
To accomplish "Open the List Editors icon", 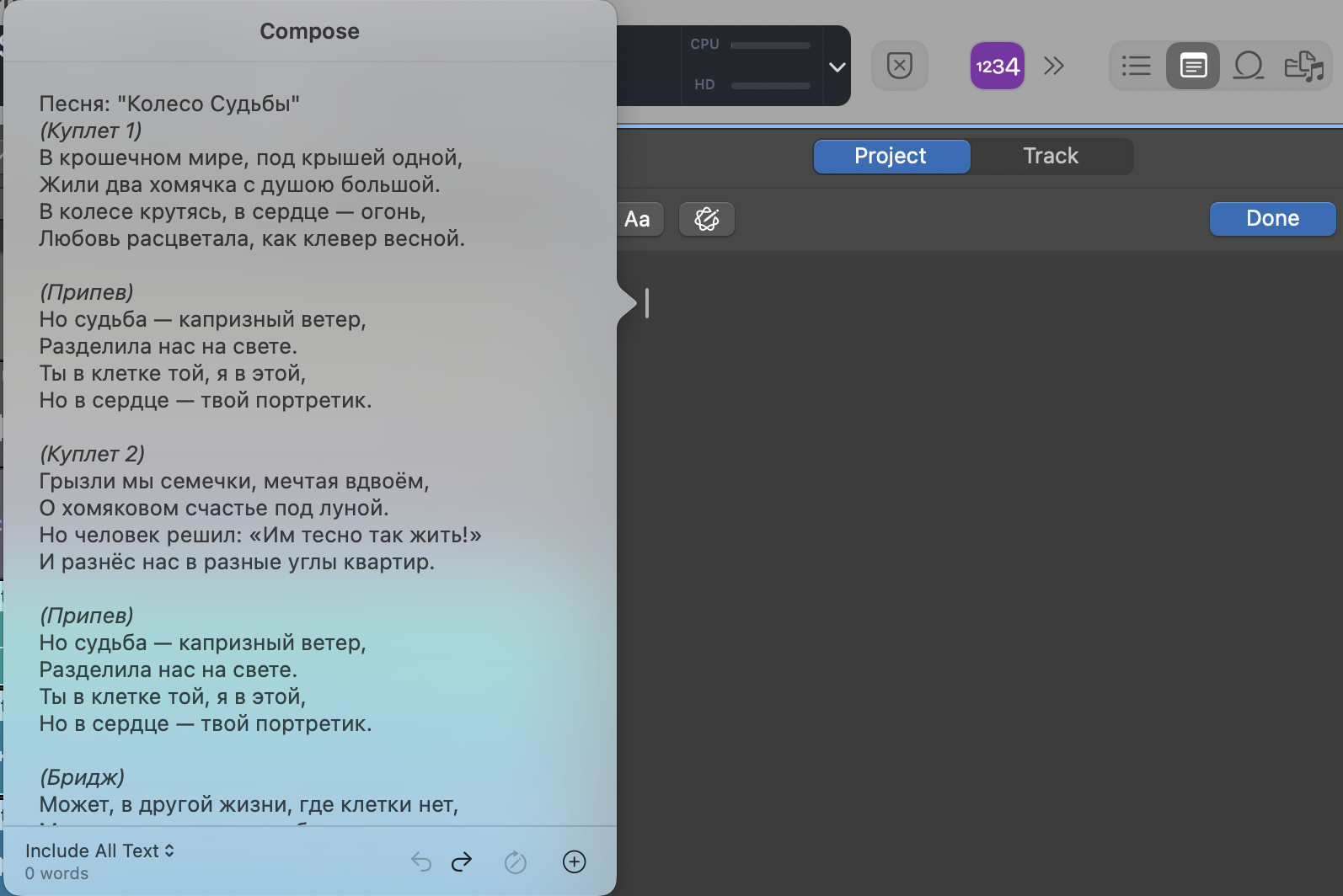I will point(1137,66).
